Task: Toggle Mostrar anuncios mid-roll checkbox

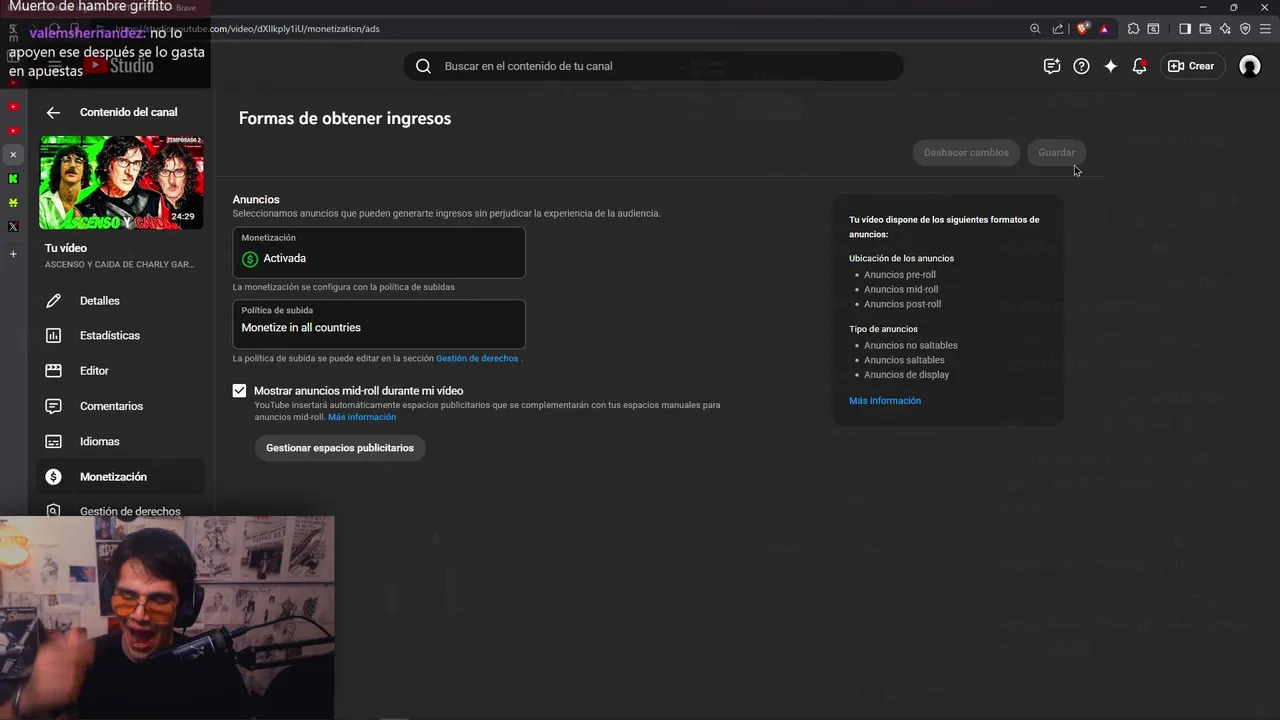Action: [239, 391]
